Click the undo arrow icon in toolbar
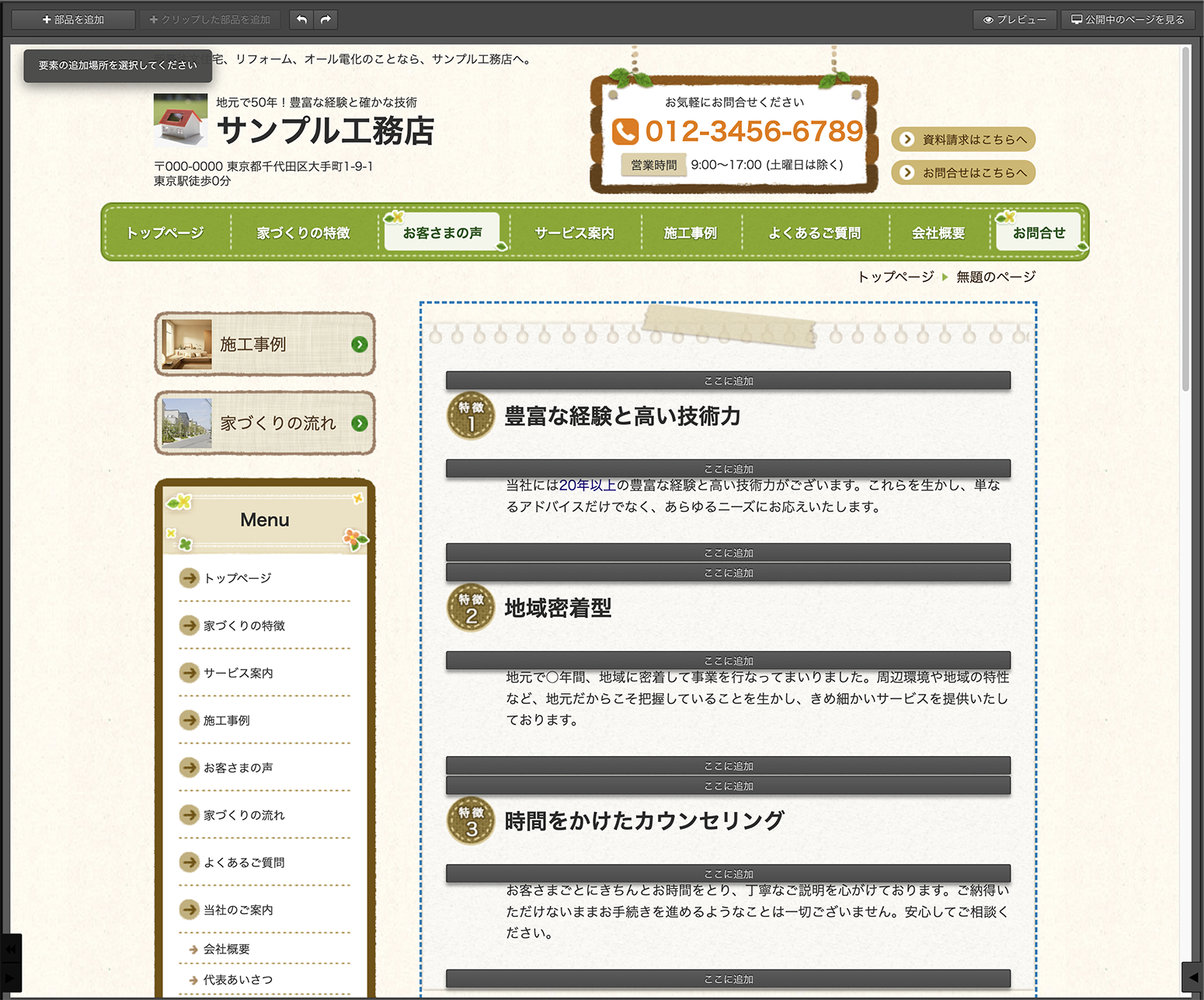Image resolution: width=1204 pixels, height=1000 pixels. point(301,19)
